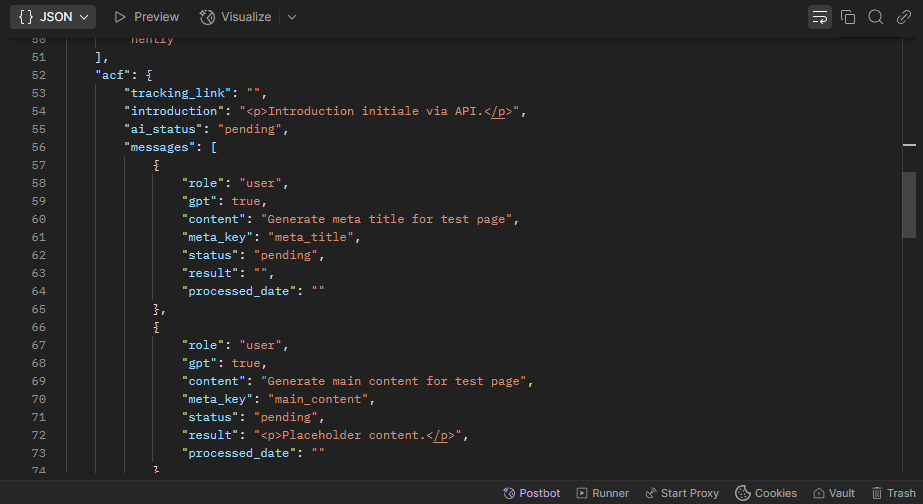Click the JSON braces icon
This screenshot has height=504, width=923.
26,17
